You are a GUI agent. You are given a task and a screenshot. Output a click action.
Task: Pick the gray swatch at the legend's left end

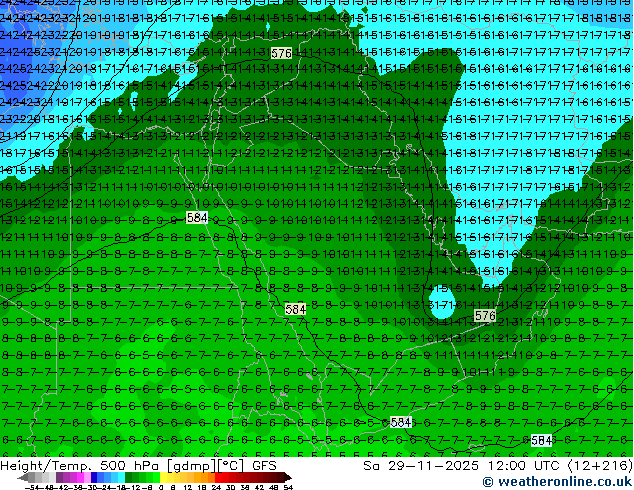click(24, 477)
